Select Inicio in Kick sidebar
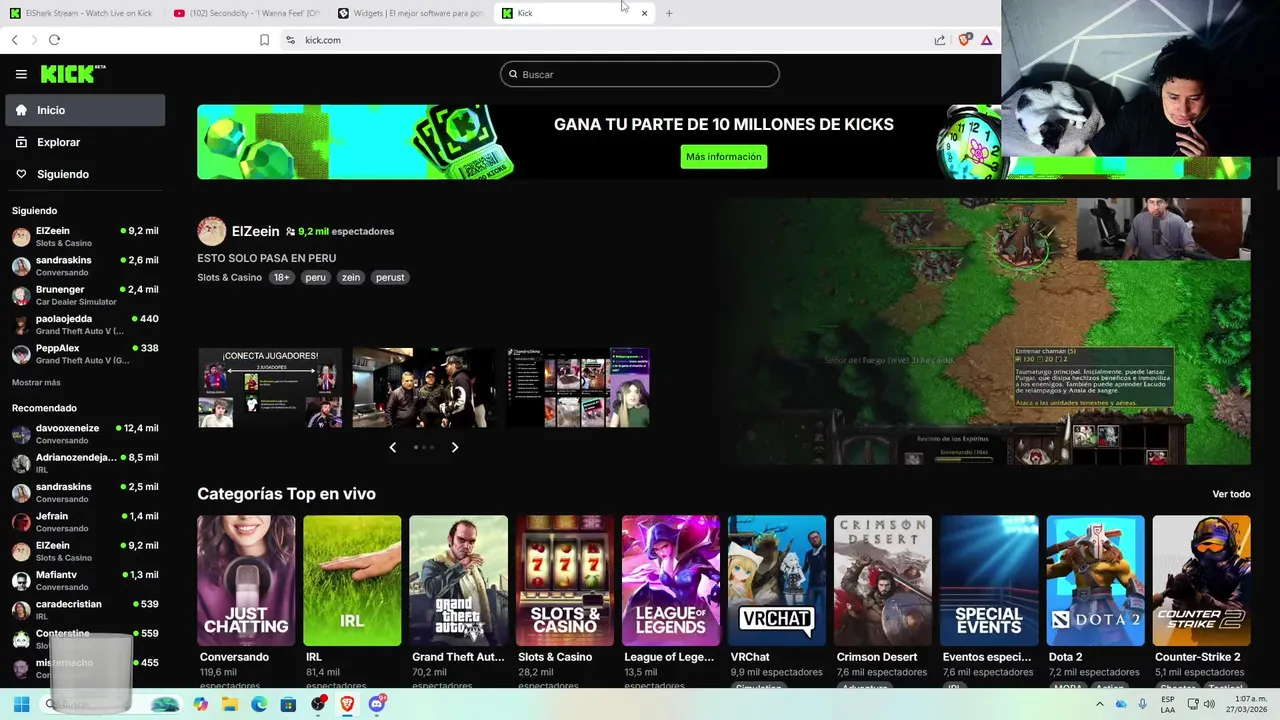This screenshot has height=720, width=1280. [85, 110]
